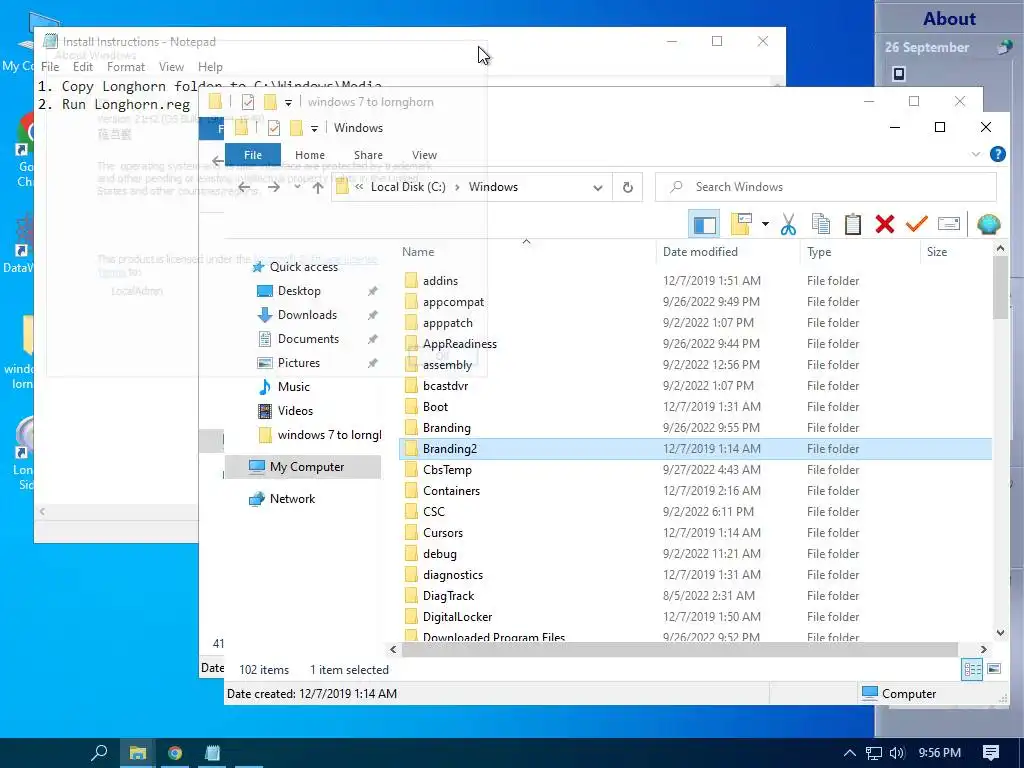
Task: Go back with the Windows explorer back arrow
Action: [244, 187]
